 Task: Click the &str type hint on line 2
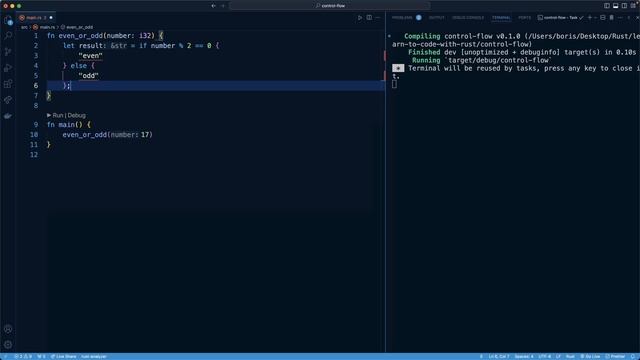[x=118, y=46]
